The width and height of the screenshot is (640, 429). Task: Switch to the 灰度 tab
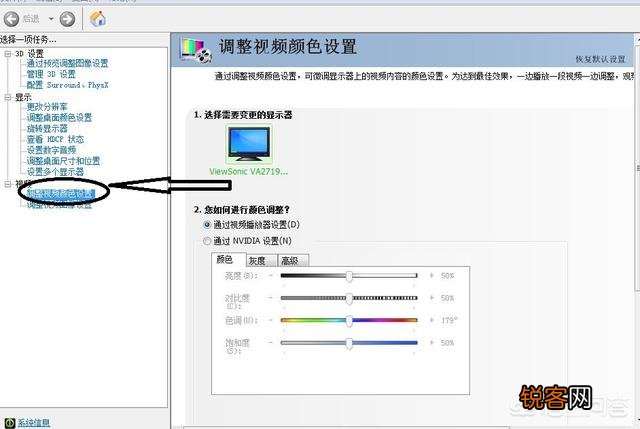pyautogui.click(x=262, y=260)
